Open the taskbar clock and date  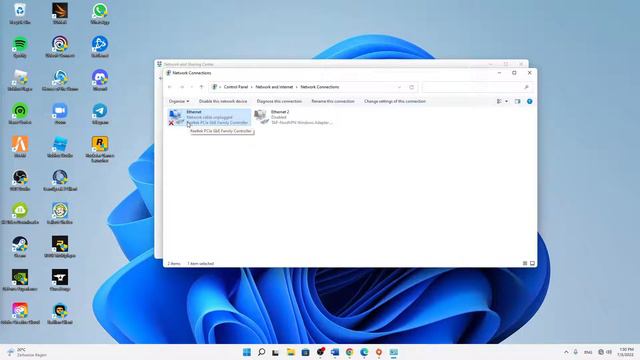[x=626, y=352]
